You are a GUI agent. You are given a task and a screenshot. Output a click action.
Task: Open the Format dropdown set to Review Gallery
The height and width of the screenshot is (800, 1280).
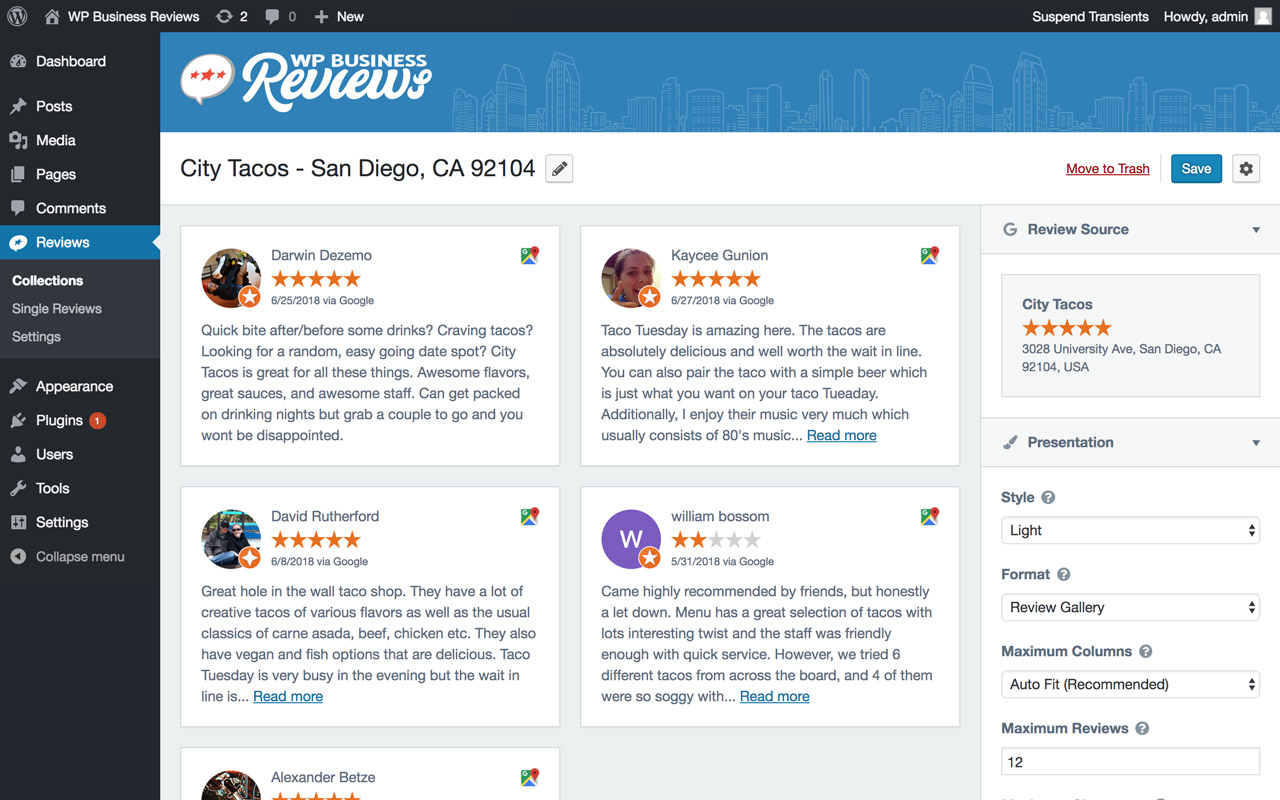pyautogui.click(x=1130, y=607)
